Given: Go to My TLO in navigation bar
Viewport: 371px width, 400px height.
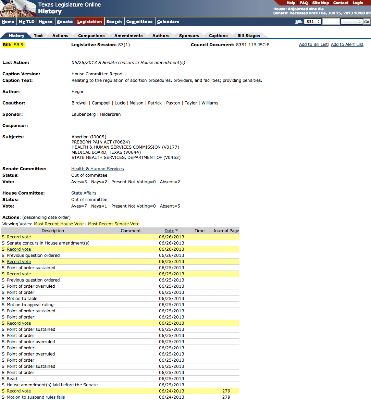Looking at the screenshot, I should 26,22.
